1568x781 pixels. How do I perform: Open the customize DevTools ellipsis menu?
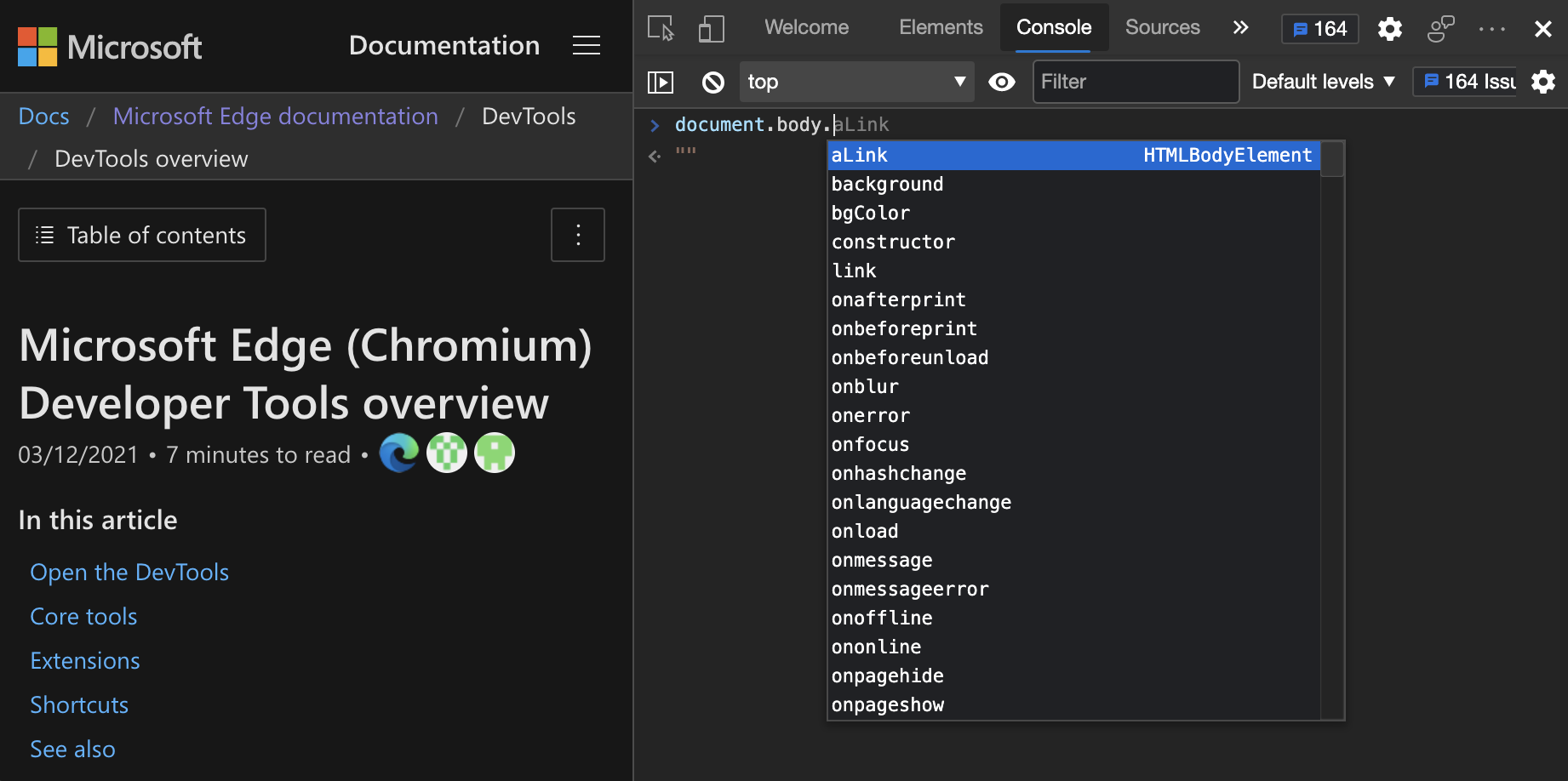click(x=1491, y=29)
